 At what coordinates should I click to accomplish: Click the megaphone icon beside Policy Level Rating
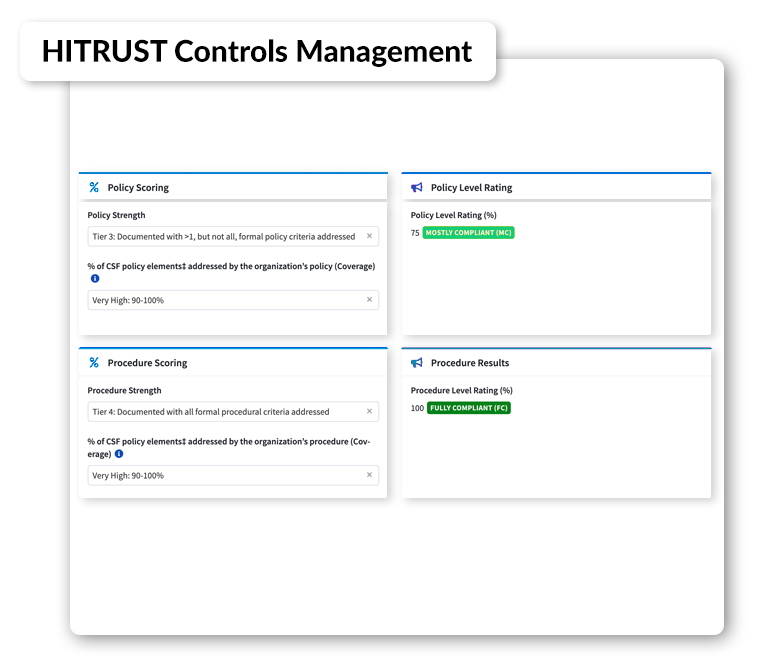click(x=417, y=187)
